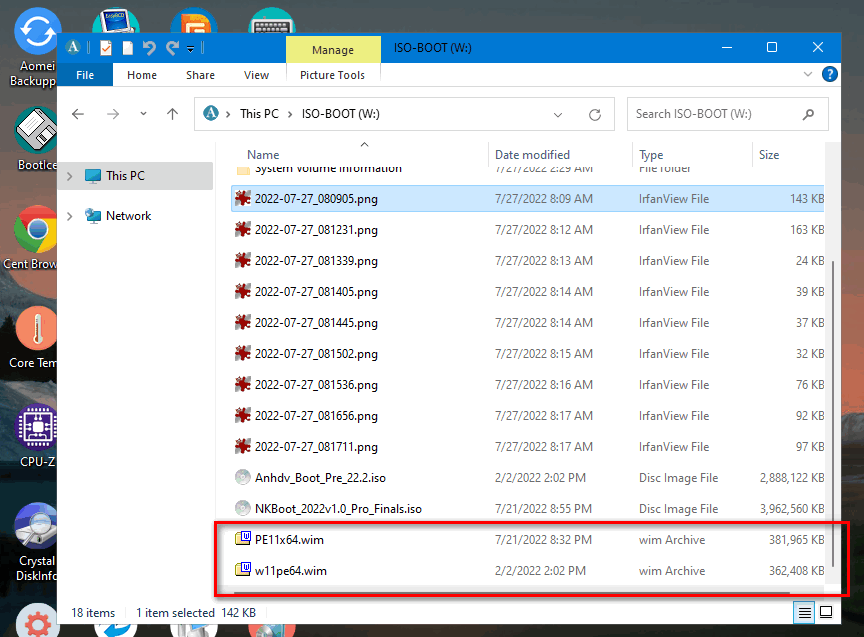Click the horizontal scrollbar of file list
The image size is (864, 637).
(x=512, y=592)
